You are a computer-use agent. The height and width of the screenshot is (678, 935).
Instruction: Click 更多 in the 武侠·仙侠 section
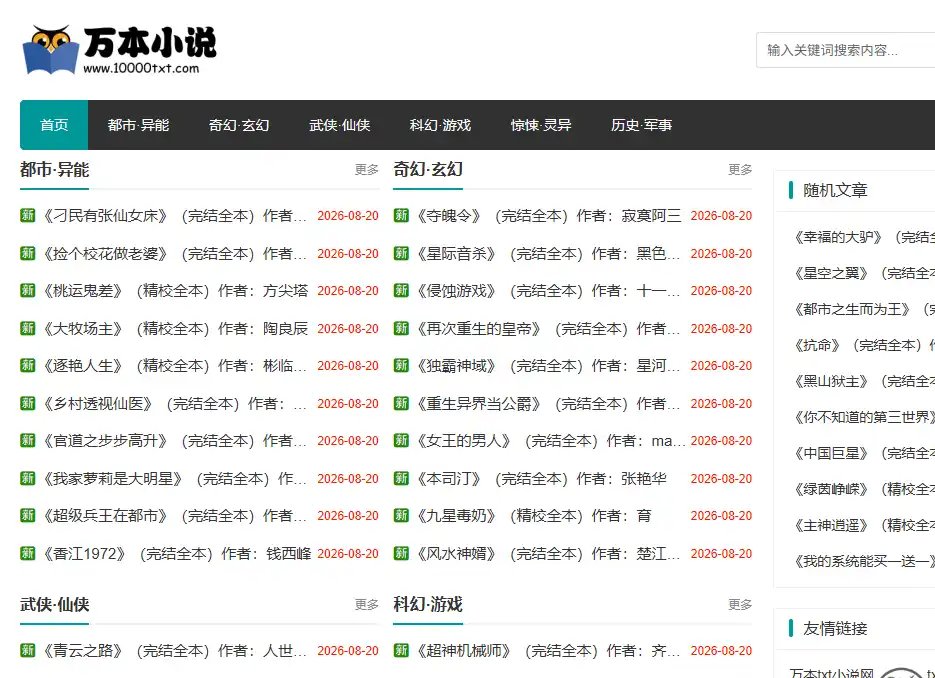(x=367, y=605)
